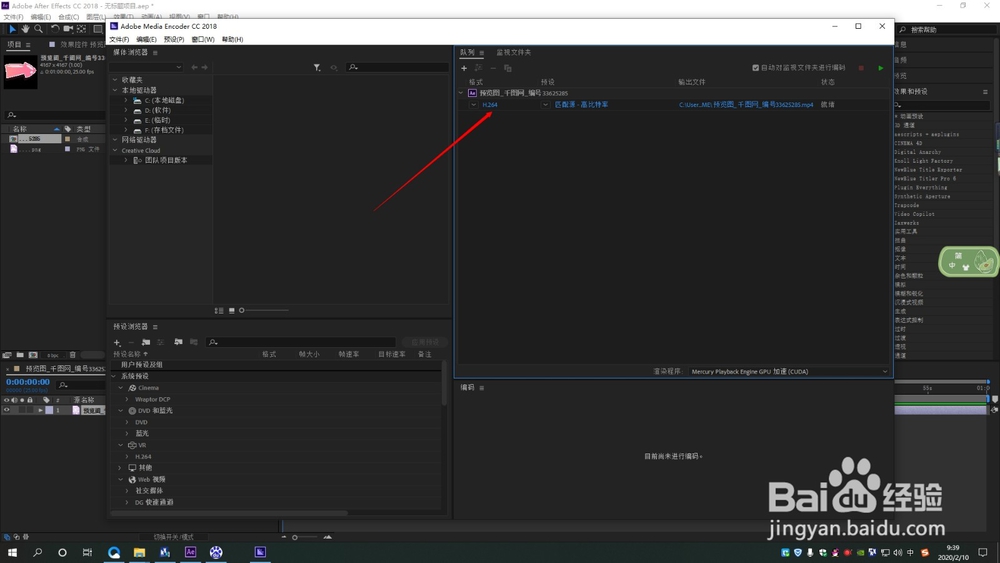Click the output file path .mp4 link
This screenshot has width=1000, height=563.
point(746,105)
